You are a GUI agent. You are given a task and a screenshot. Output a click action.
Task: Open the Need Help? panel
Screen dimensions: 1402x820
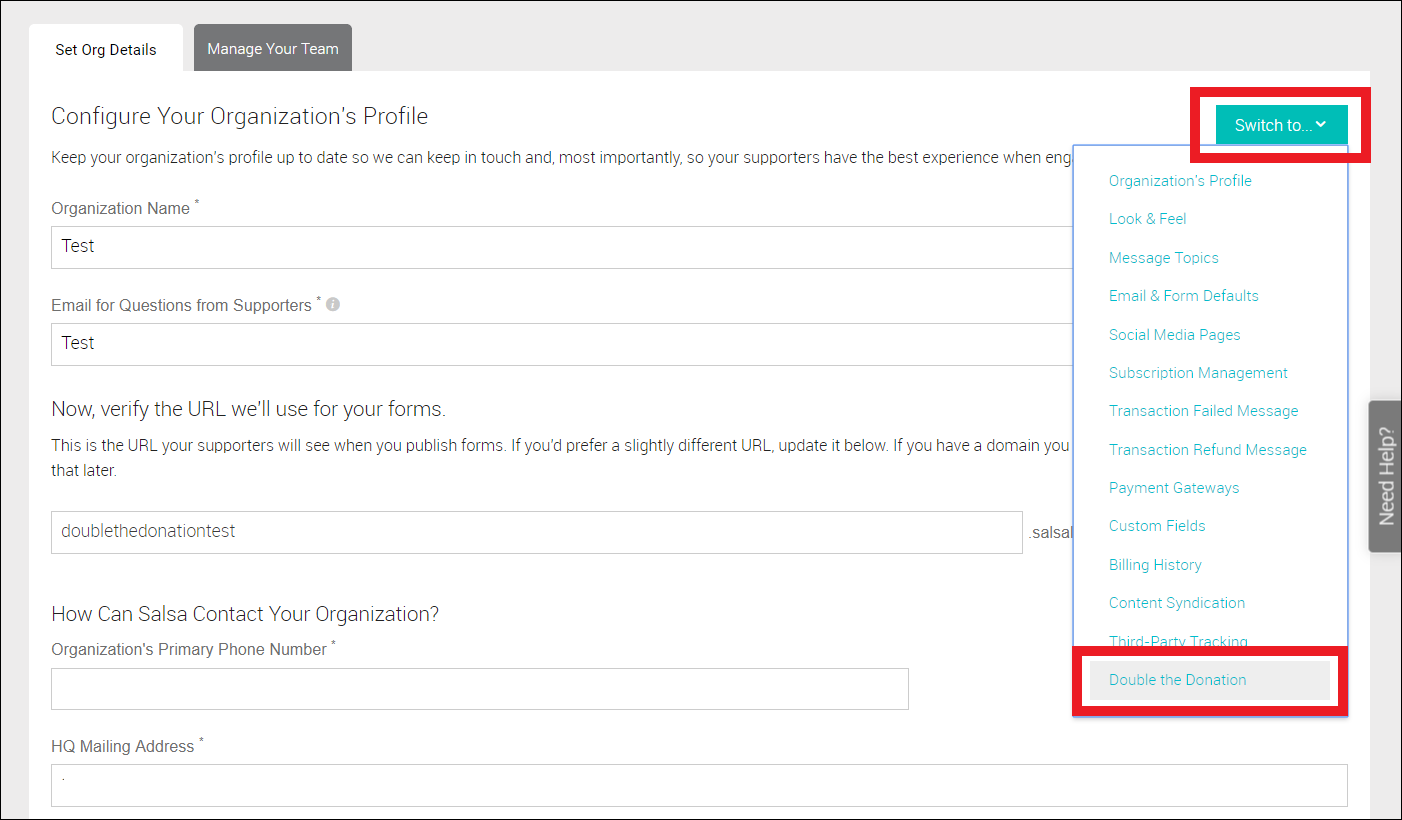pos(1384,477)
